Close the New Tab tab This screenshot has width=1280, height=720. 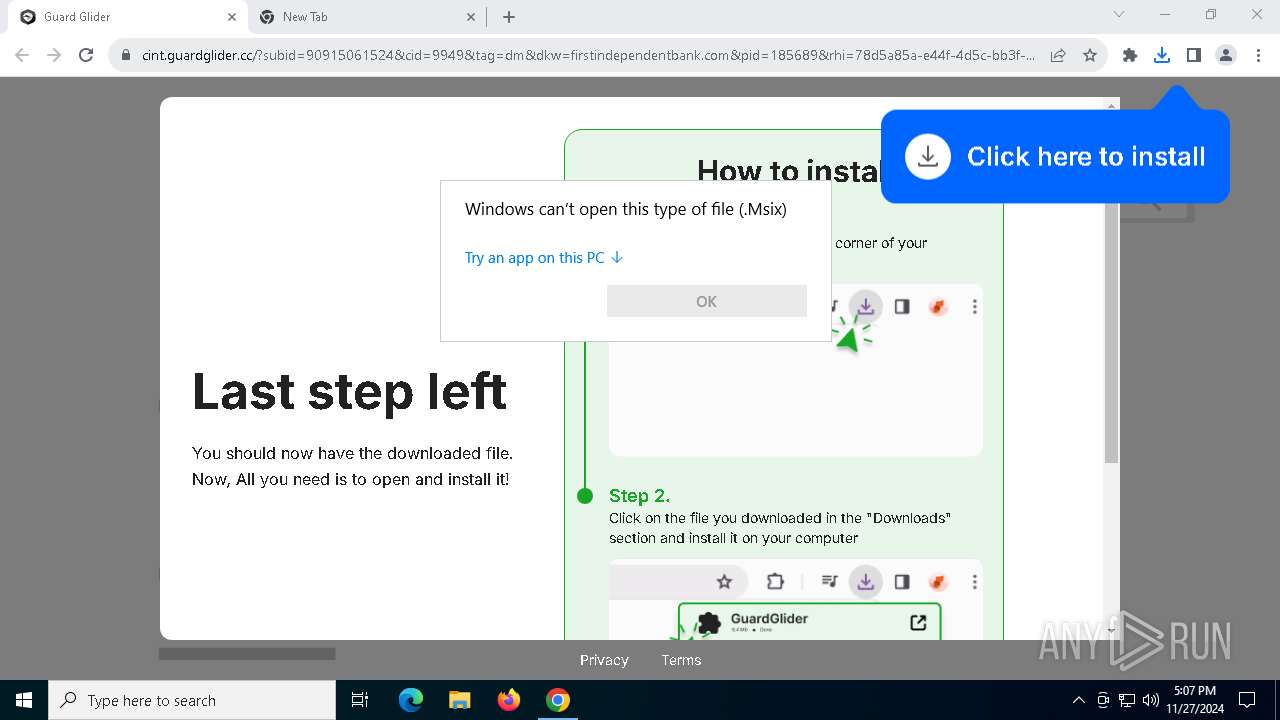click(x=472, y=17)
